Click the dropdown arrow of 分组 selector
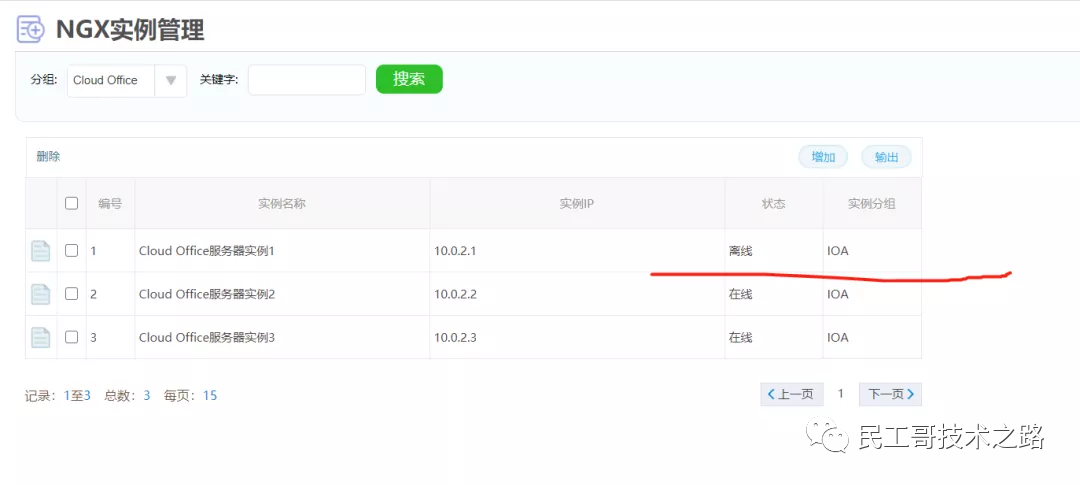The width and height of the screenshot is (1080, 485). click(x=171, y=81)
